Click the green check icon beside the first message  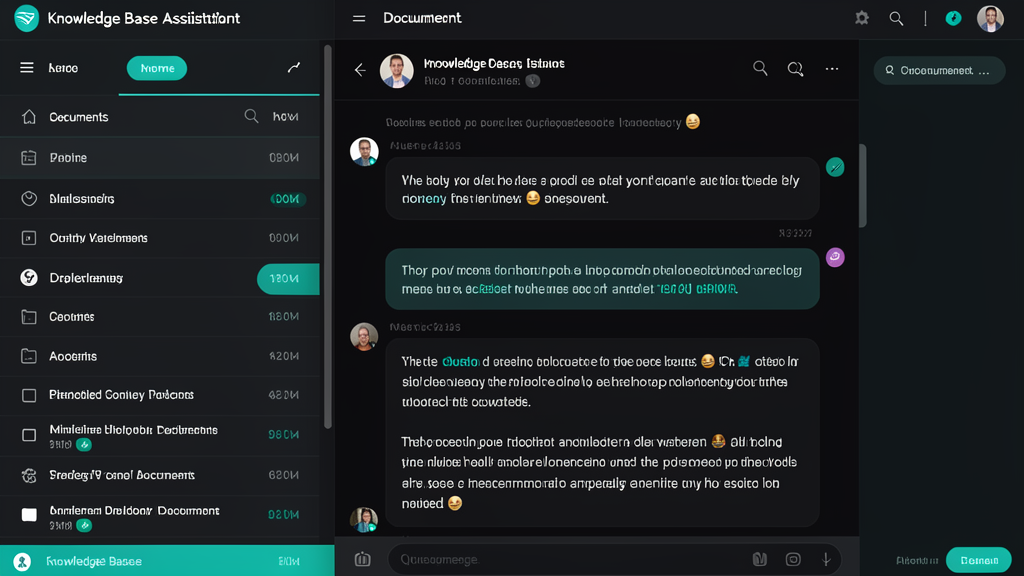click(x=835, y=167)
